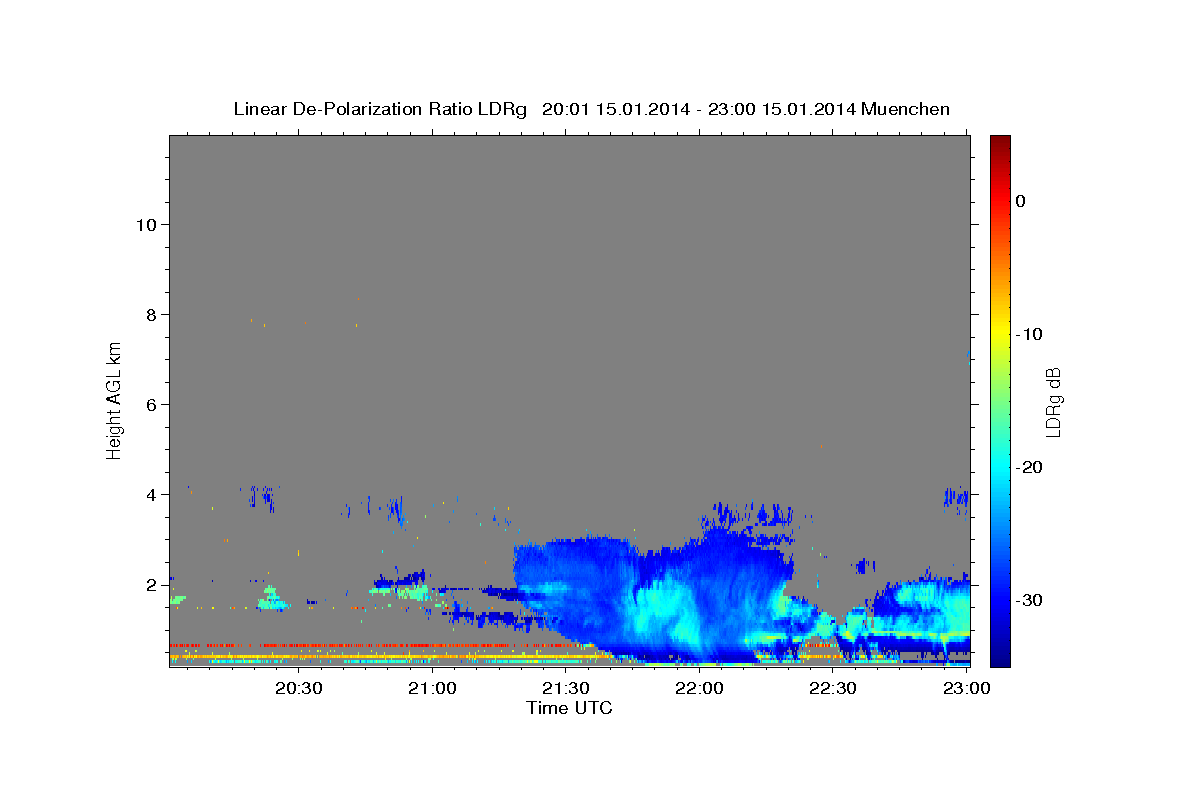Click the height tick label 10
The height and width of the screenshot is (800, 1200).
tap(146, 224)
